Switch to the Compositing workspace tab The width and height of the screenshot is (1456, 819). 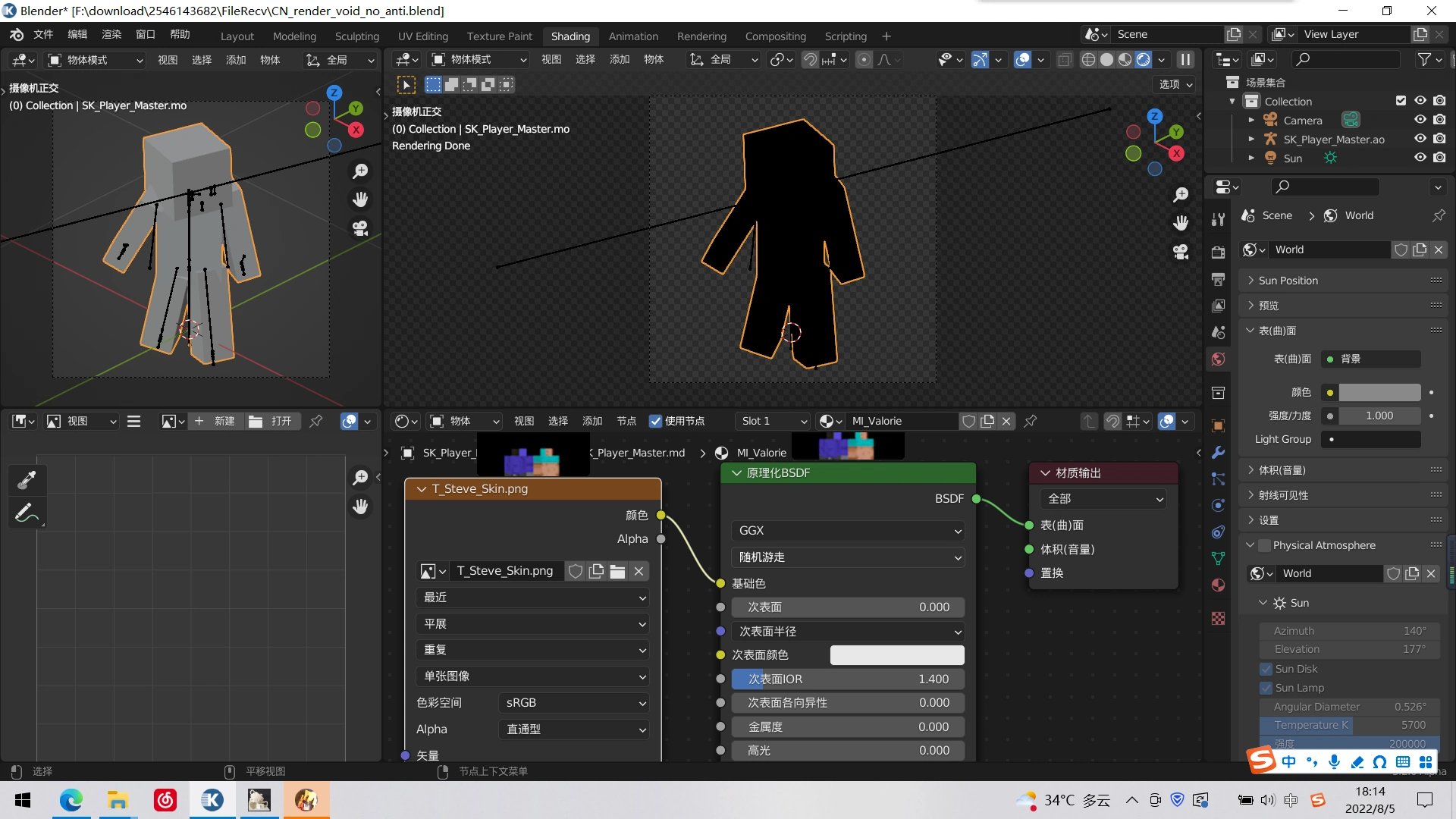pyautogui.click(x=775, y=36)
